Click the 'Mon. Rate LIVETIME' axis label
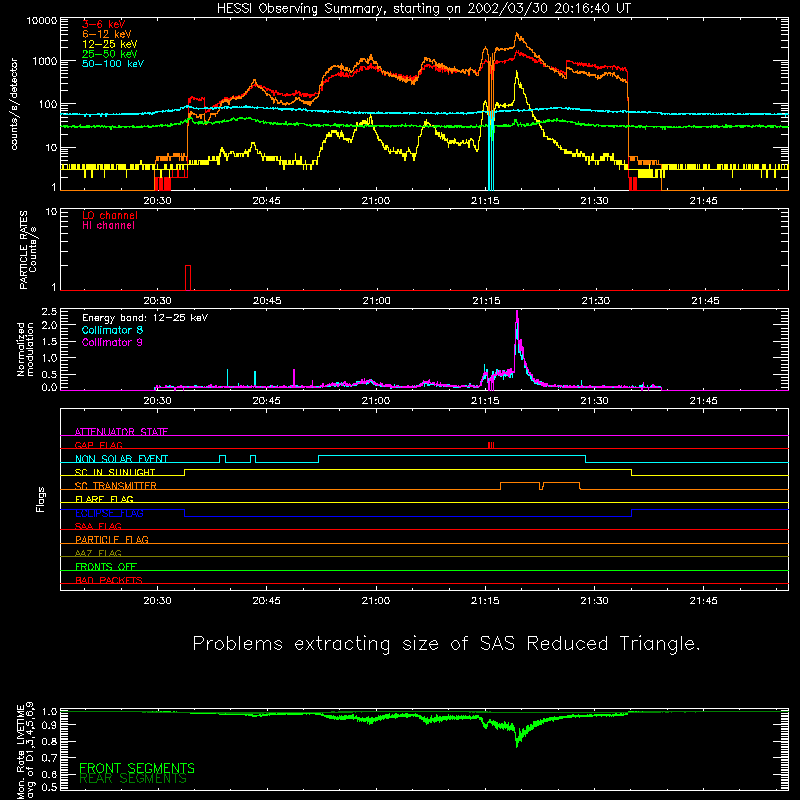The image size is (800, 800). pyautogui.click(x=20, y=752)
